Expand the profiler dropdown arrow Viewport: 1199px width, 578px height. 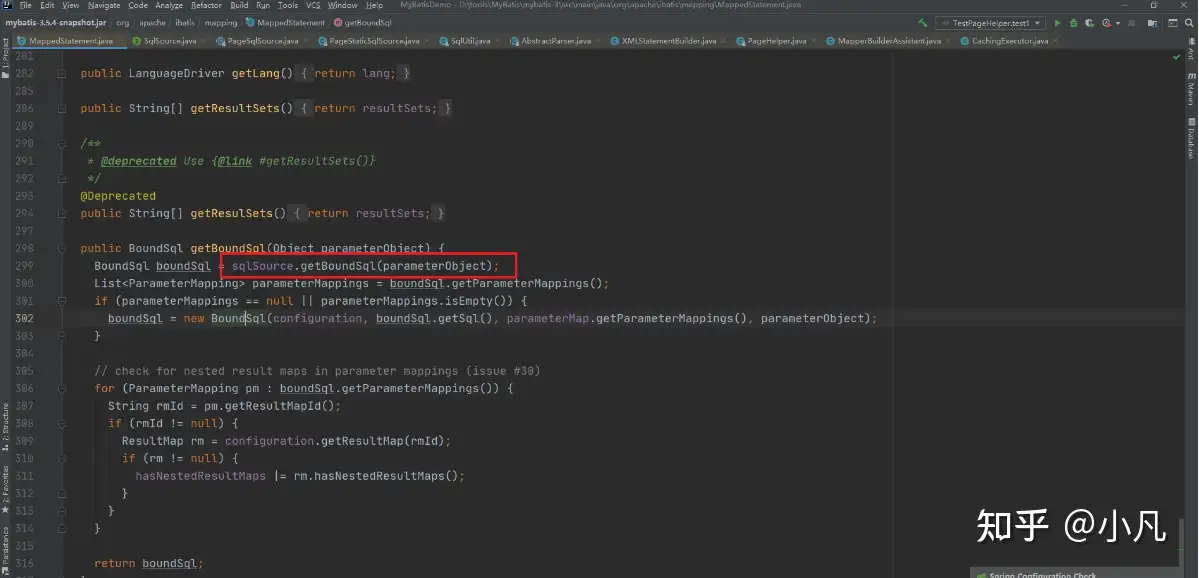click(x=1118, y=23)
